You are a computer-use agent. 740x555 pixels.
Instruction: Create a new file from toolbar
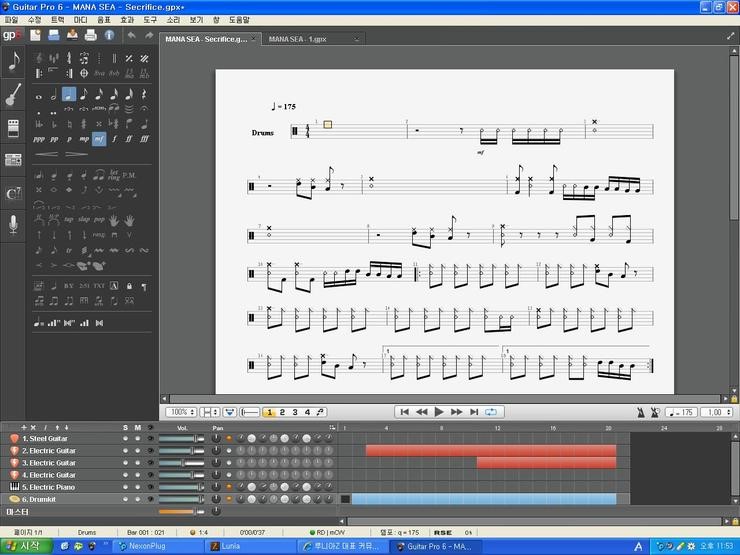(35, 35)
